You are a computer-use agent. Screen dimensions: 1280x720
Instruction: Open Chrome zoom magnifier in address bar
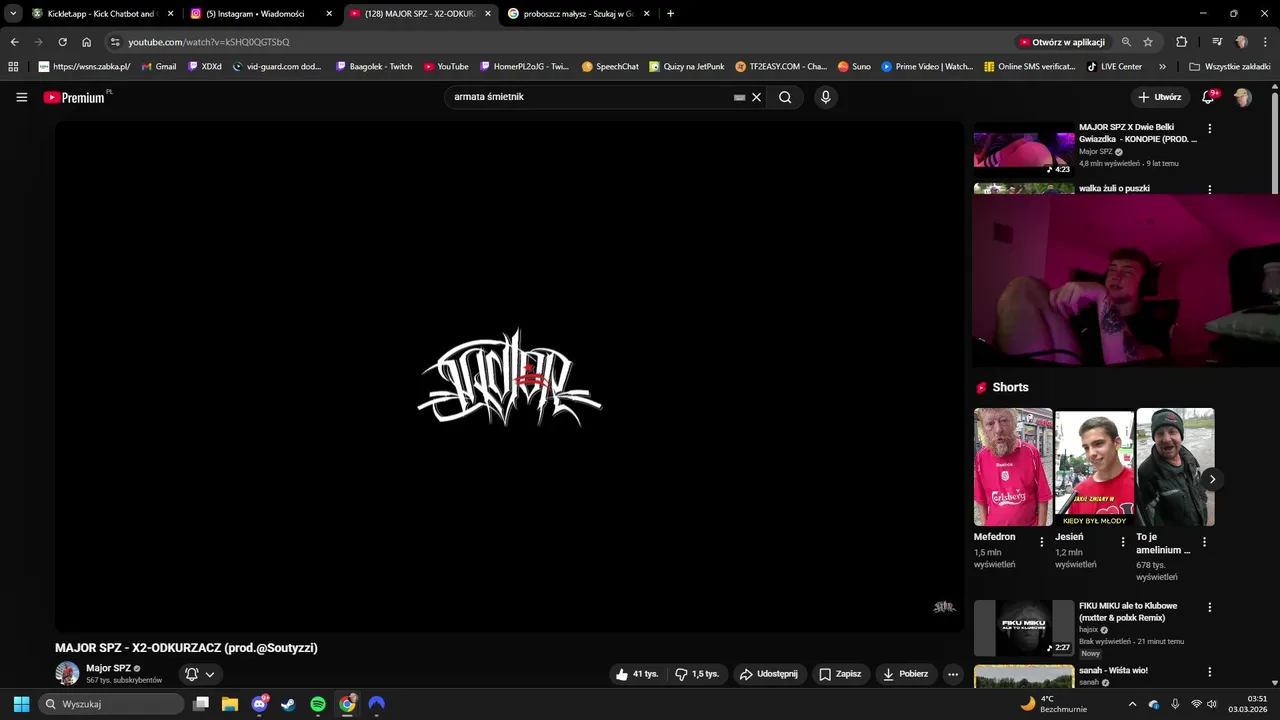click(1126, 42)
